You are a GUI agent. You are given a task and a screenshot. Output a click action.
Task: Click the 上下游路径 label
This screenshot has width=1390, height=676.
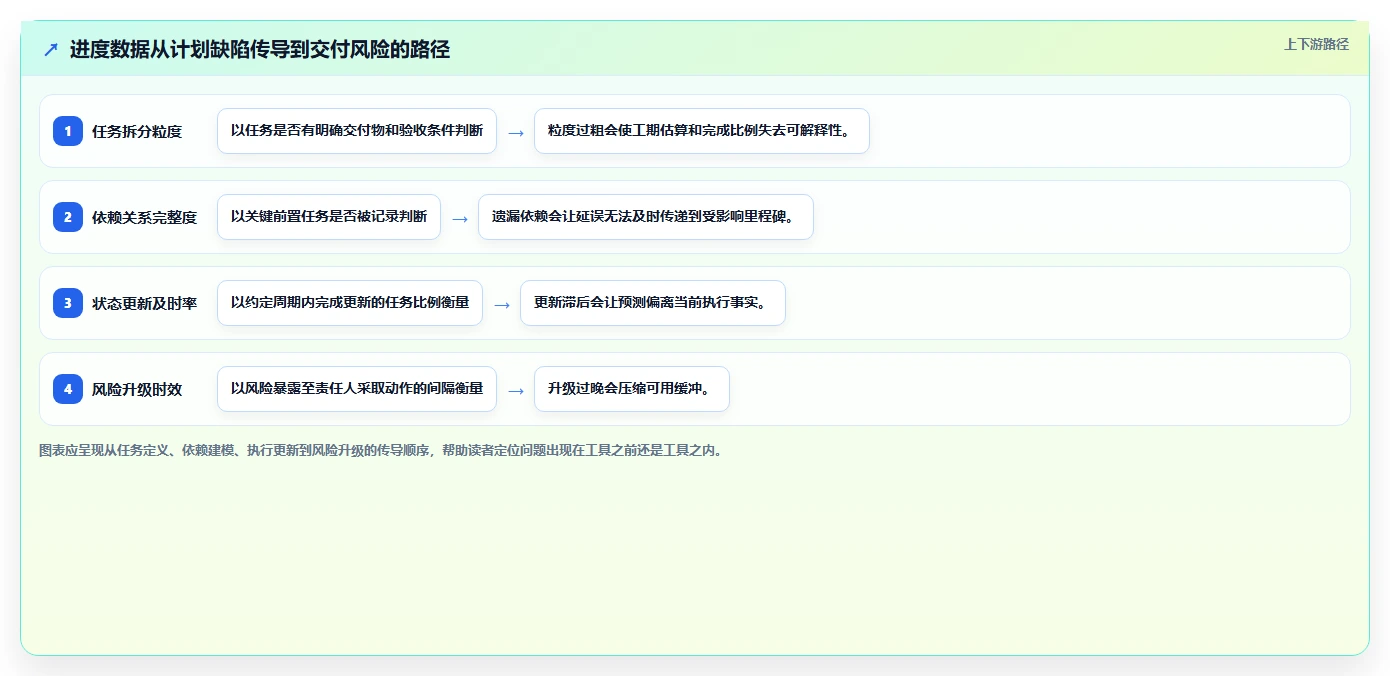(x=1316, y=44)
